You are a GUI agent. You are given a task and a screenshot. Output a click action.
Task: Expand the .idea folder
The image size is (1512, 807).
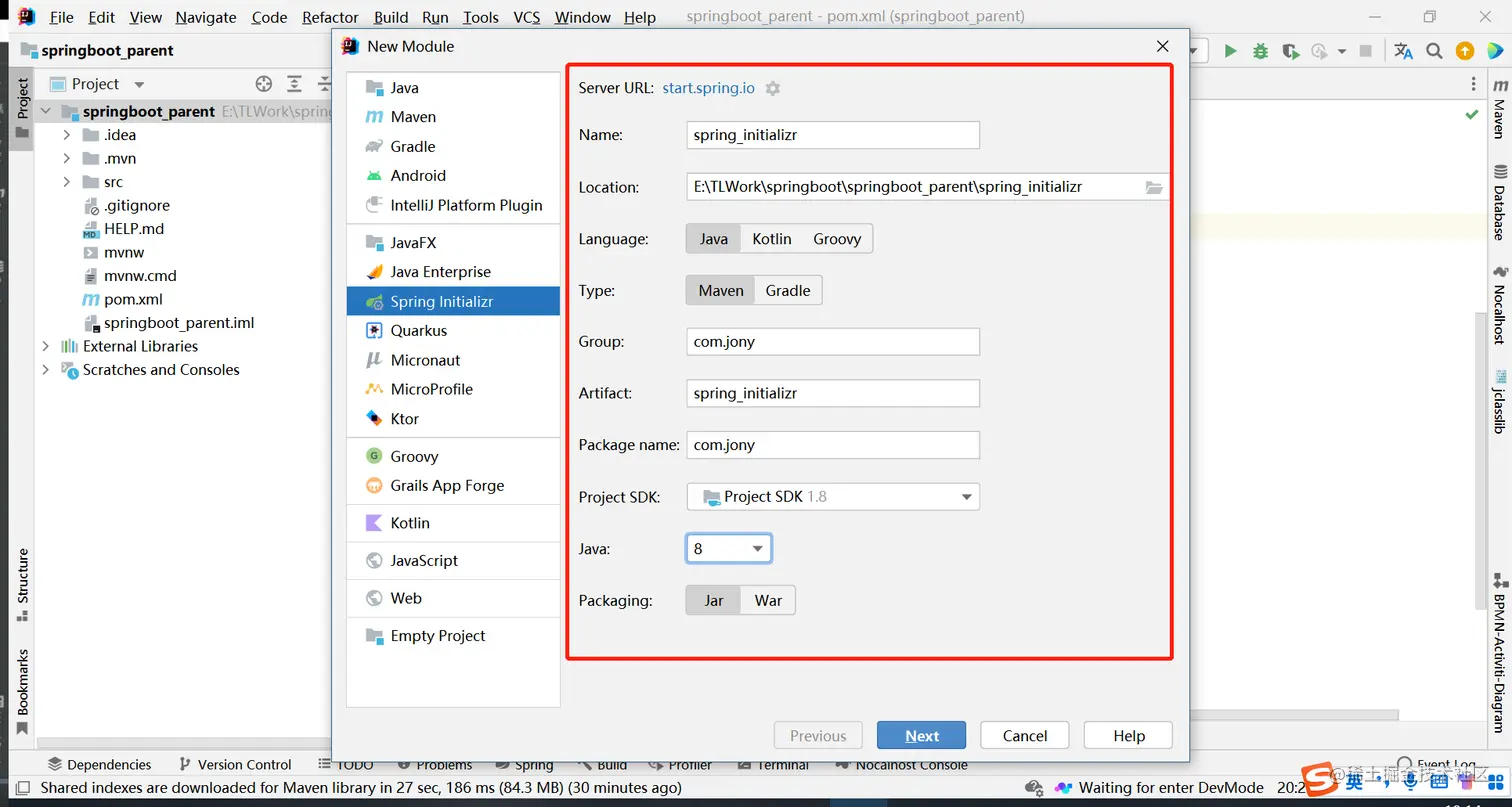67,135
